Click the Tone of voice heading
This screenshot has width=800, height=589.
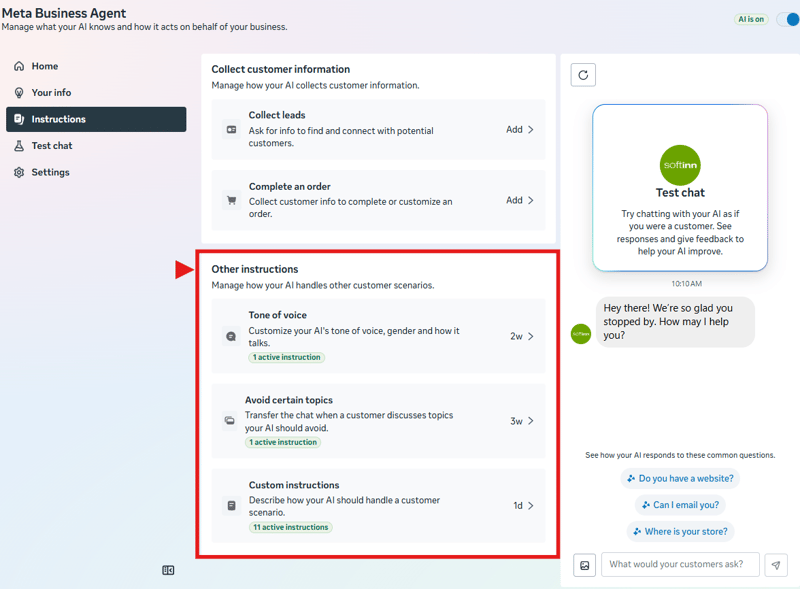[278, 315]
